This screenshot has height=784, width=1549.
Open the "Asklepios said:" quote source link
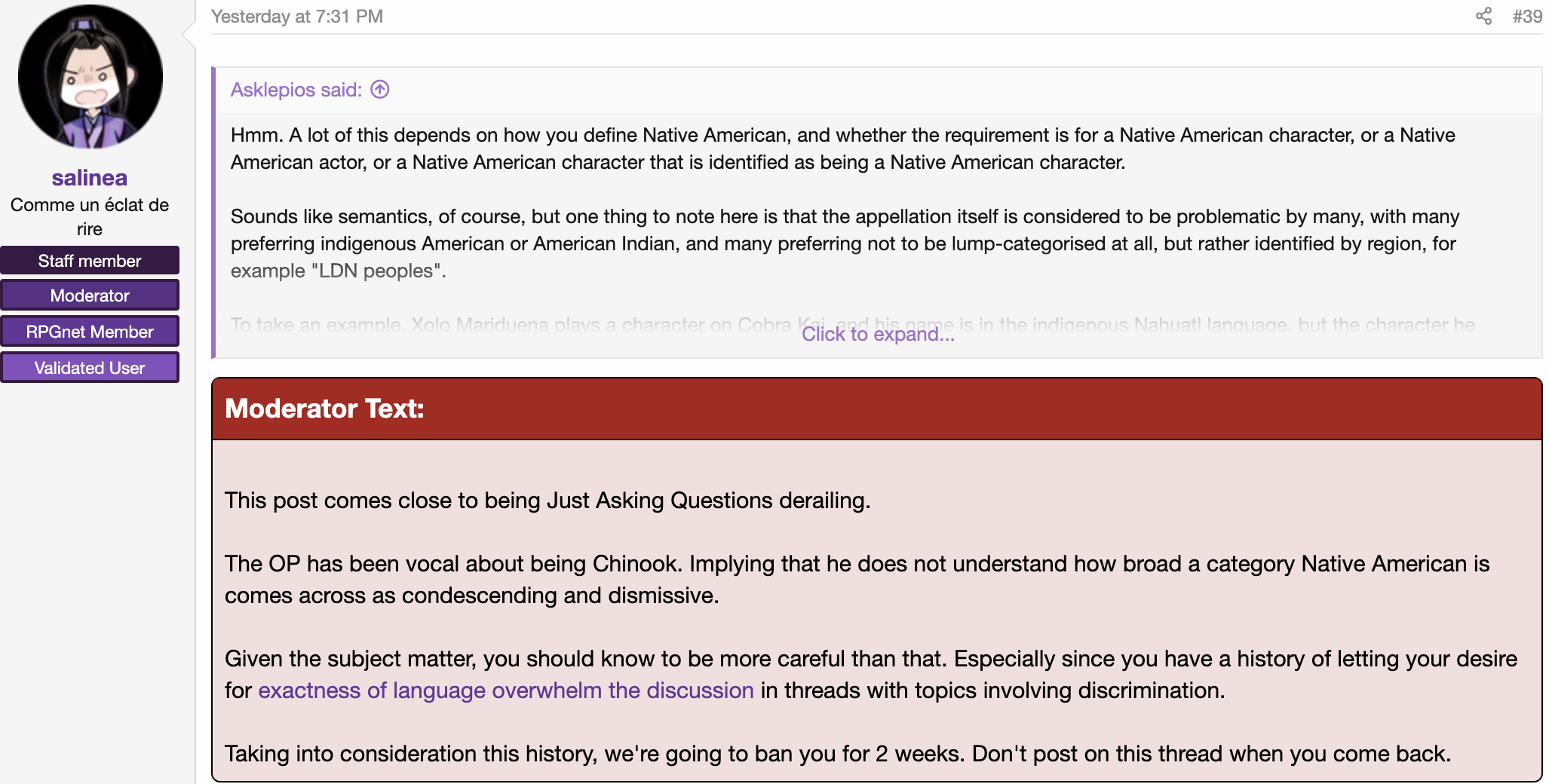tap(296, 90)
